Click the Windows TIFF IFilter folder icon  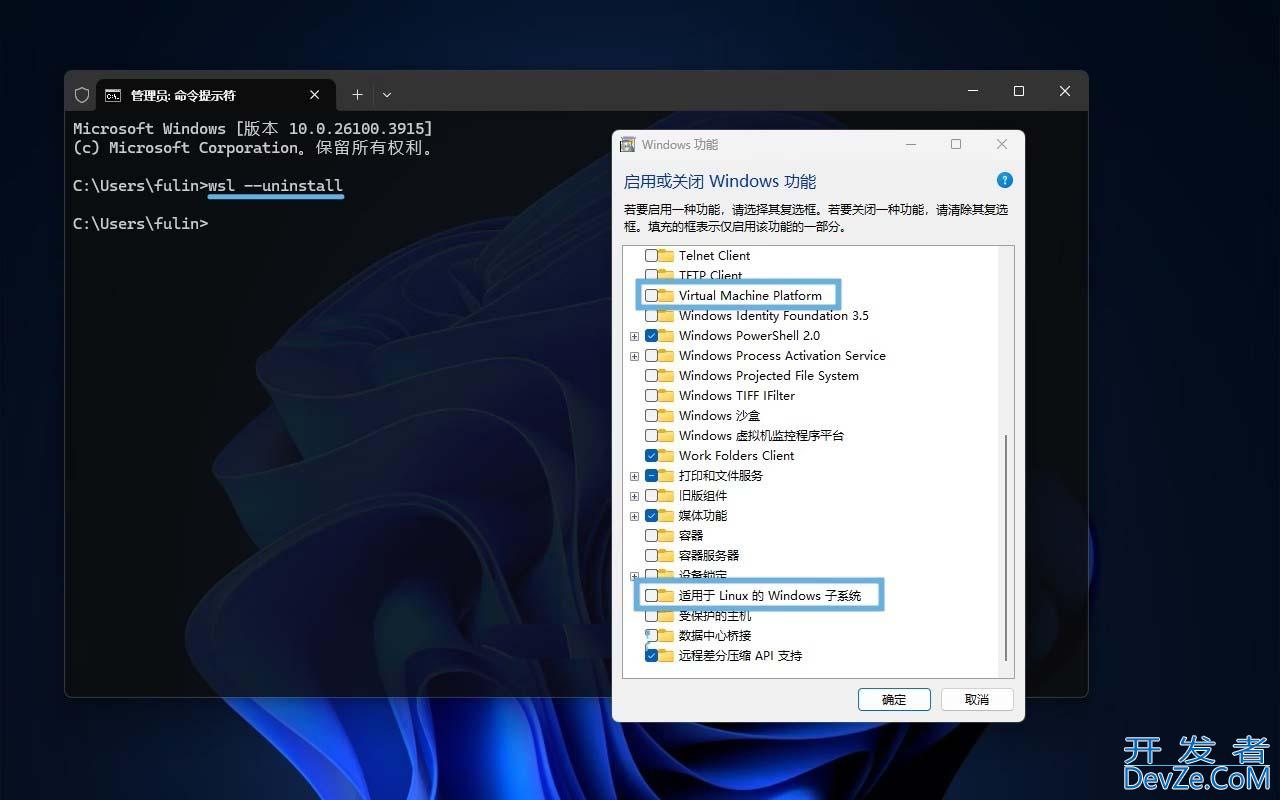tap(666, 396)
